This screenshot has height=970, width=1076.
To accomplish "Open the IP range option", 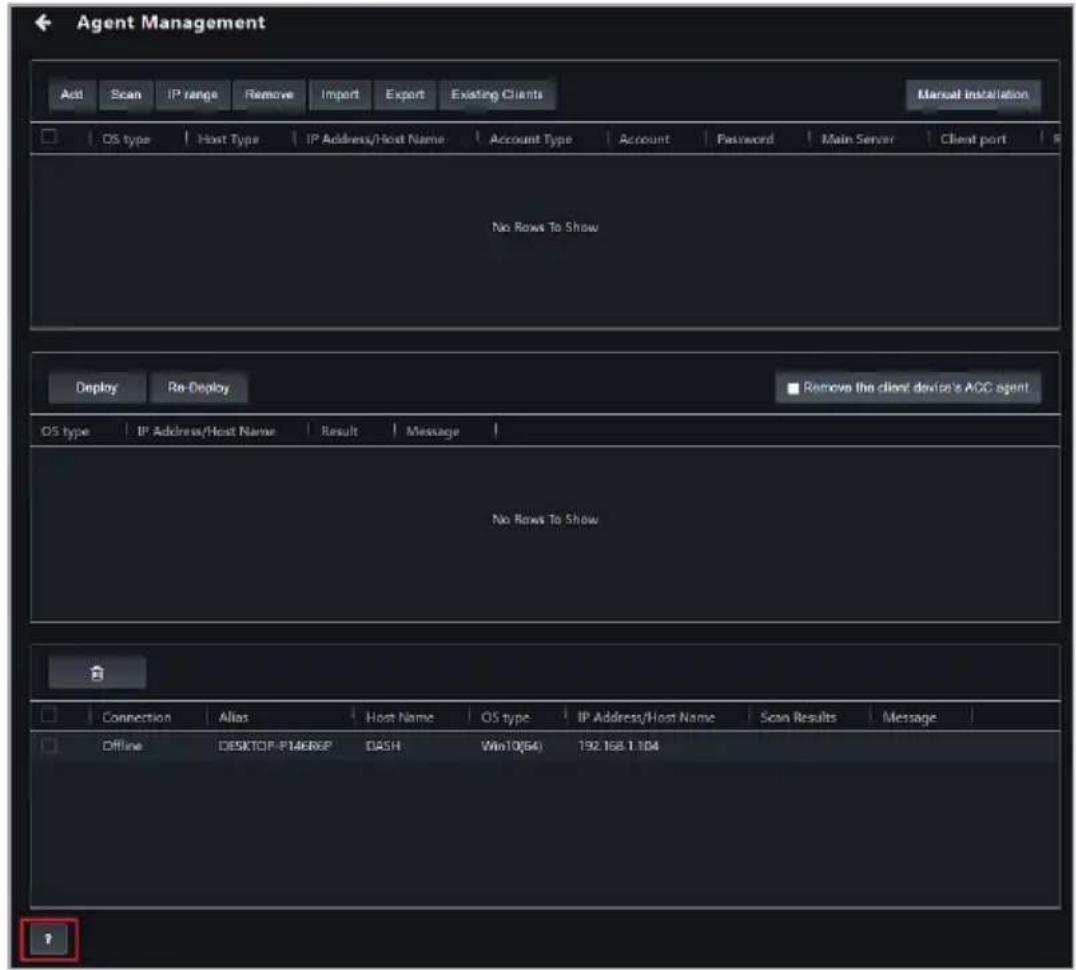I will (193, 95).
